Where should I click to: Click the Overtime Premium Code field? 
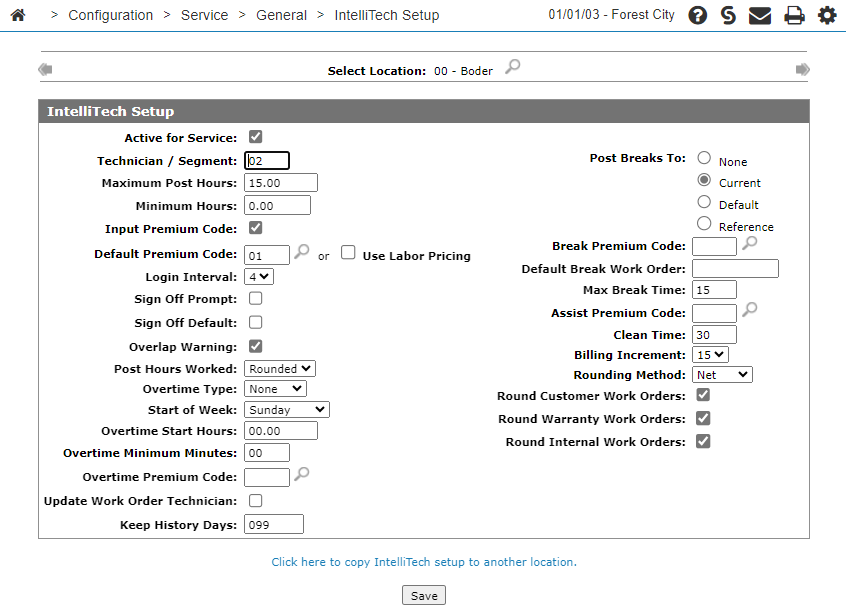[x=267, y=477]
